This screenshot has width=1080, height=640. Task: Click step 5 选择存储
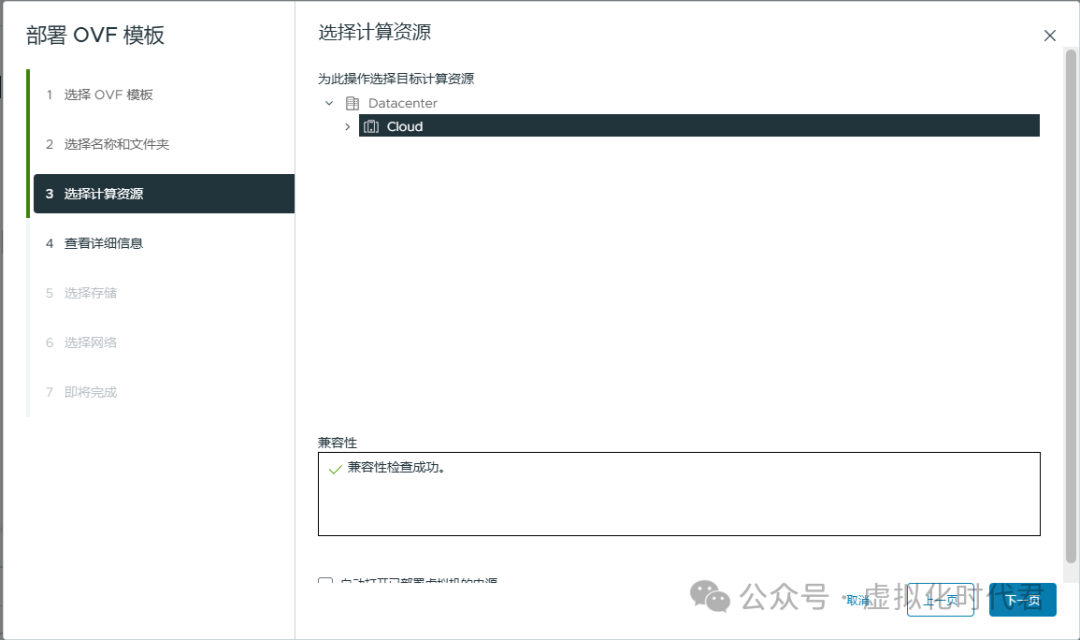pos(89,292)
